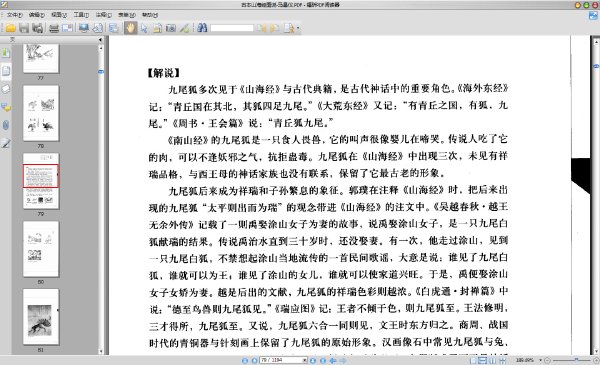
Task: Select page 78 thumbnail with four drawings
Action: click(x=41, y=113)
